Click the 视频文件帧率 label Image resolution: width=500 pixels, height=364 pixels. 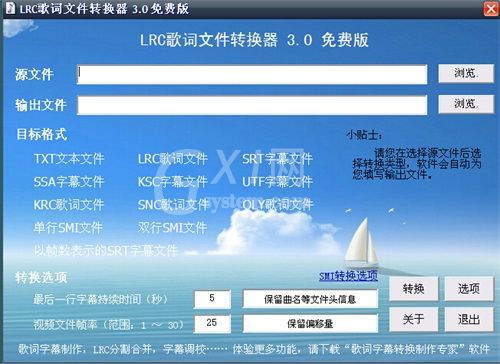[108, 324]
